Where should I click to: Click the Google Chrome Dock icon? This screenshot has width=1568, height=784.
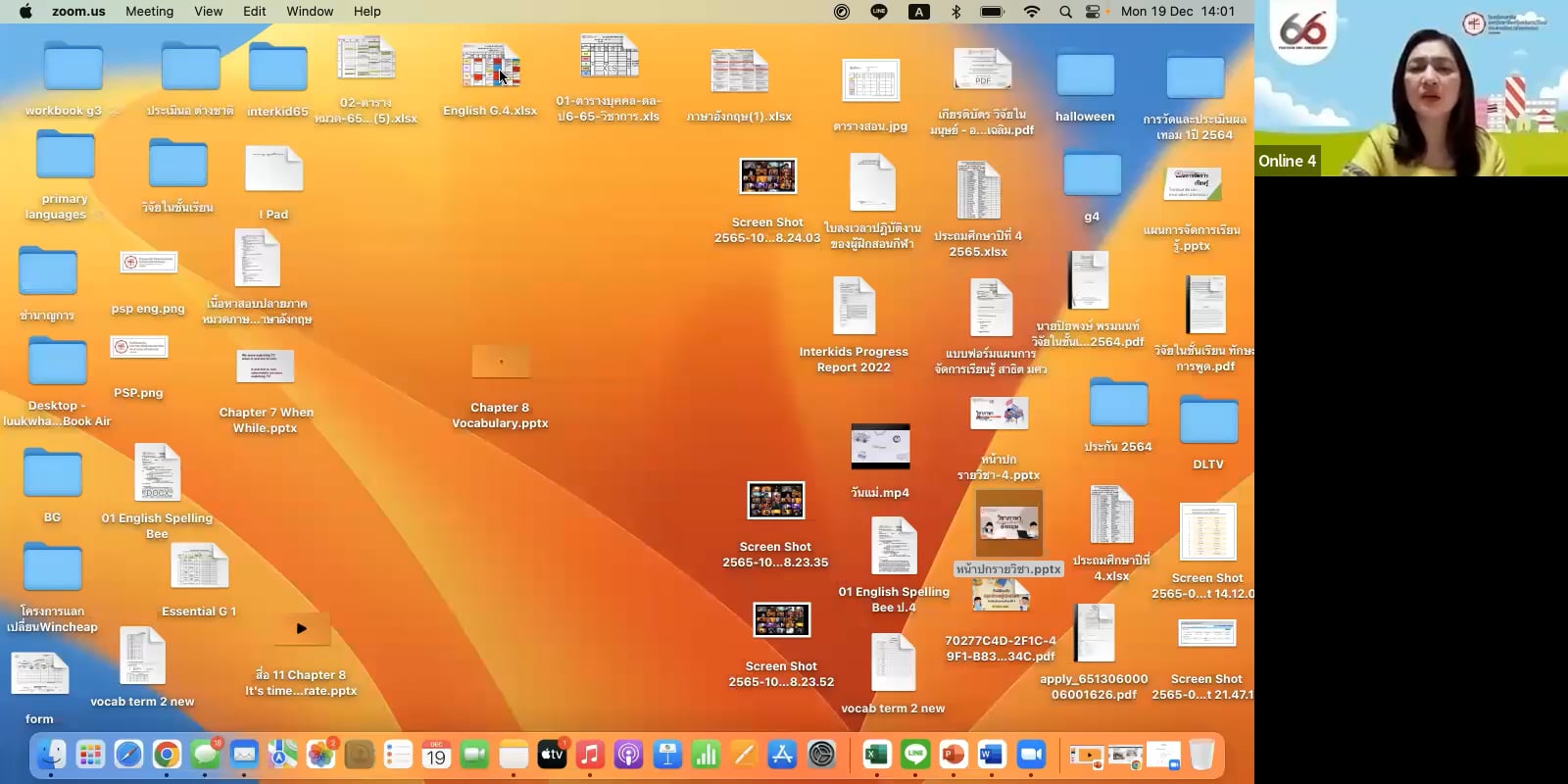pyautogui.click(x=167, y=755)
